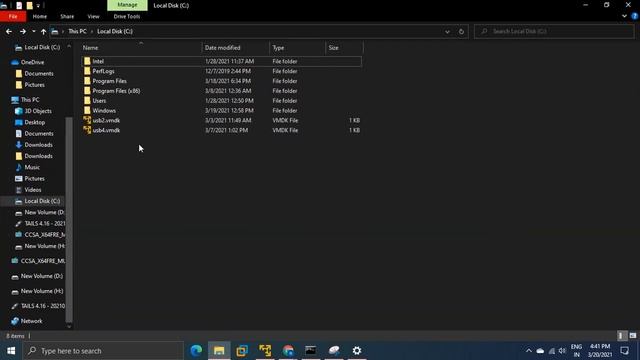
Task: Launch Microsoft Edge from the taskbar
Action: (196, 351)
